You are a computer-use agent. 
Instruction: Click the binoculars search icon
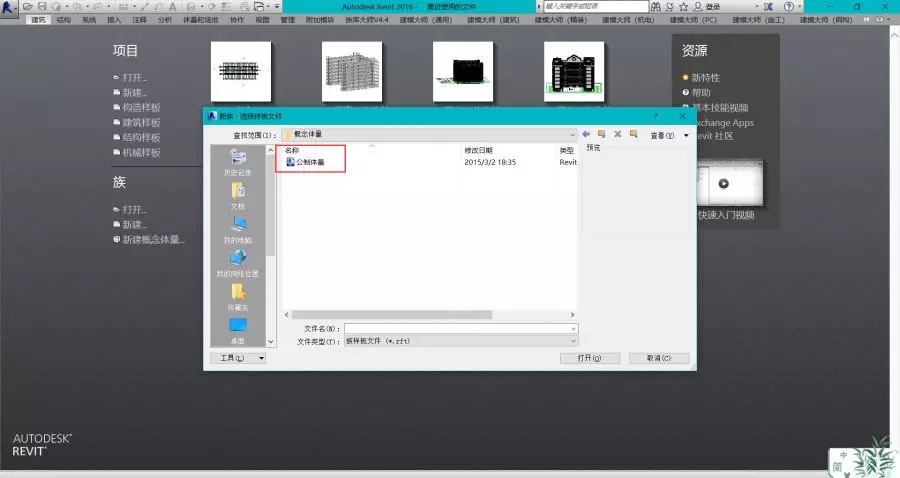pyautogui.click(x=655, y=6)
